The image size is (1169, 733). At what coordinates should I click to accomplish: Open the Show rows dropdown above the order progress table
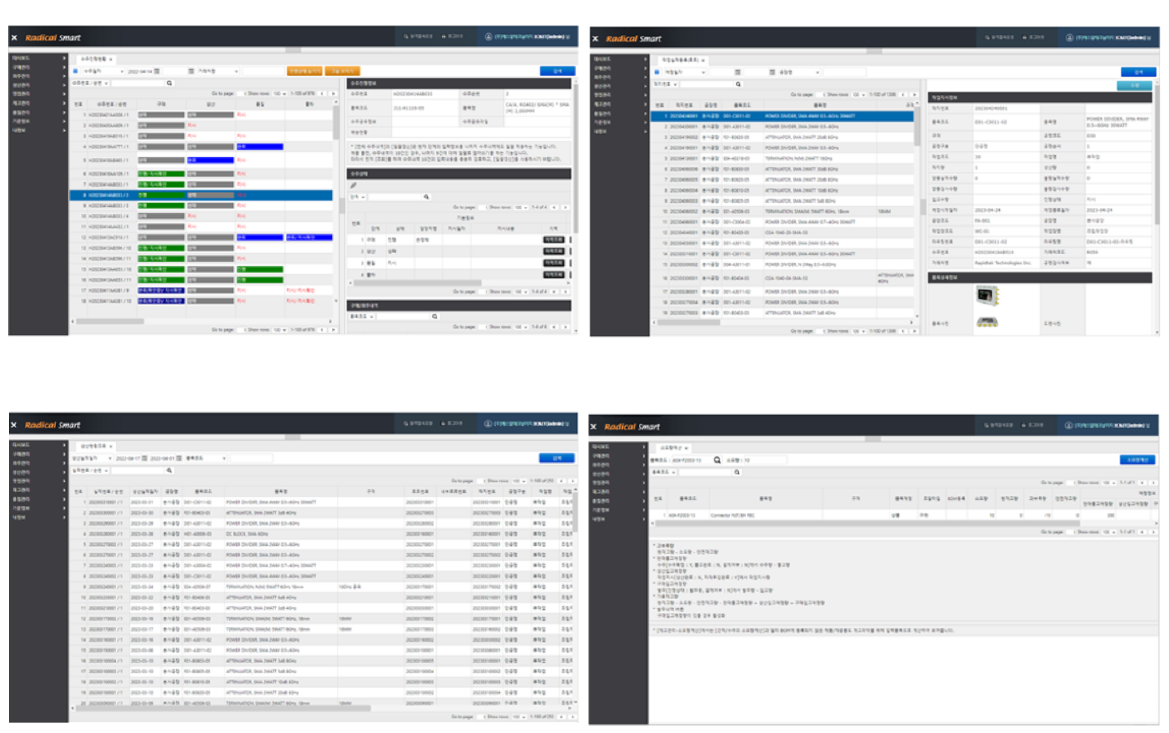tap(281, 93)
